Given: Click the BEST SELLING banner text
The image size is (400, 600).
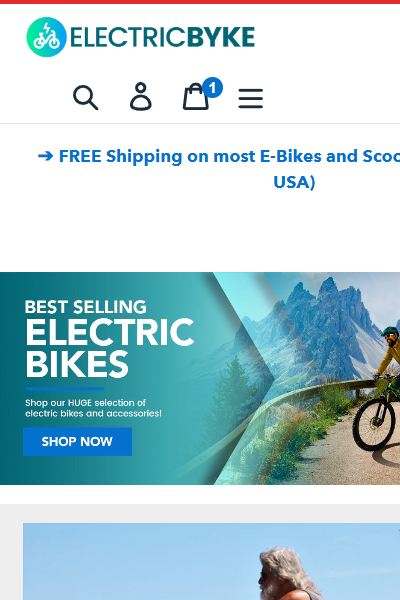Looking at the screenshot, I should (x=85, y=307).
